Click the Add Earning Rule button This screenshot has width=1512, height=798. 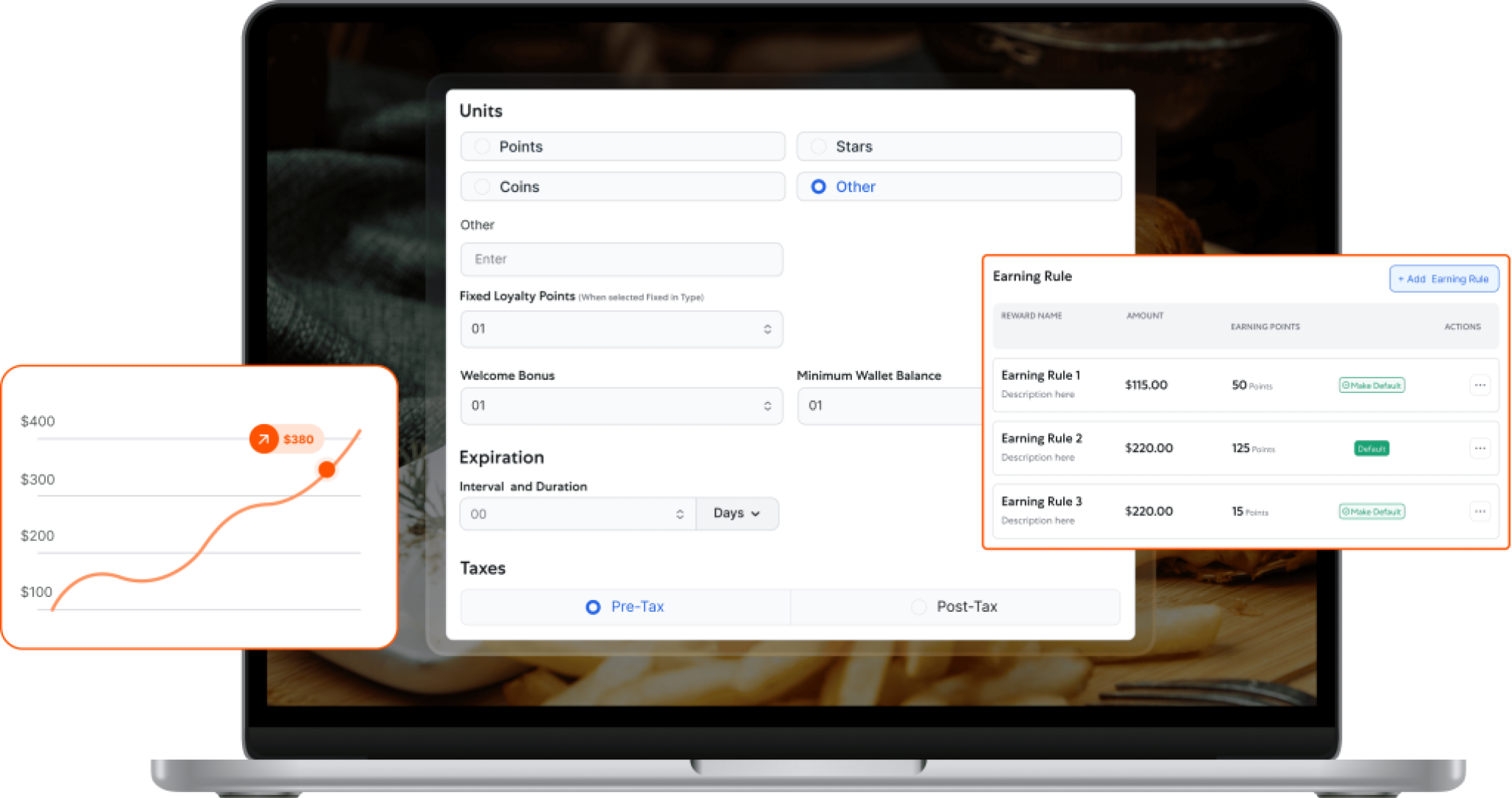(1444, 279)
